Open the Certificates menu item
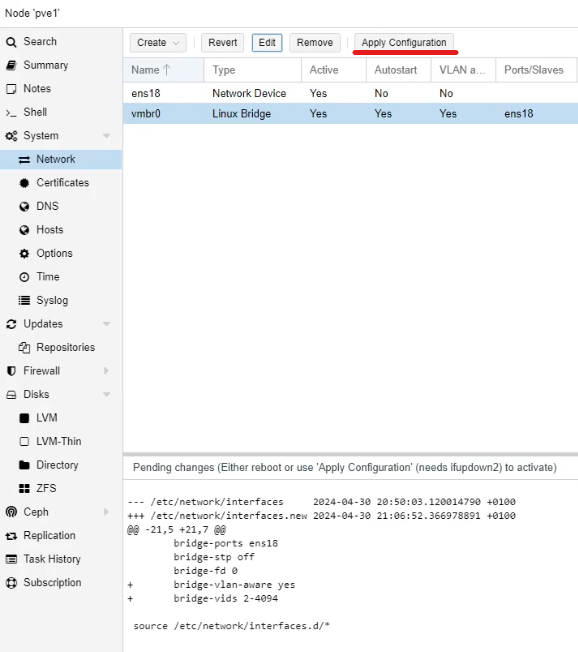The image size is (578, 652). click(61, 183)
